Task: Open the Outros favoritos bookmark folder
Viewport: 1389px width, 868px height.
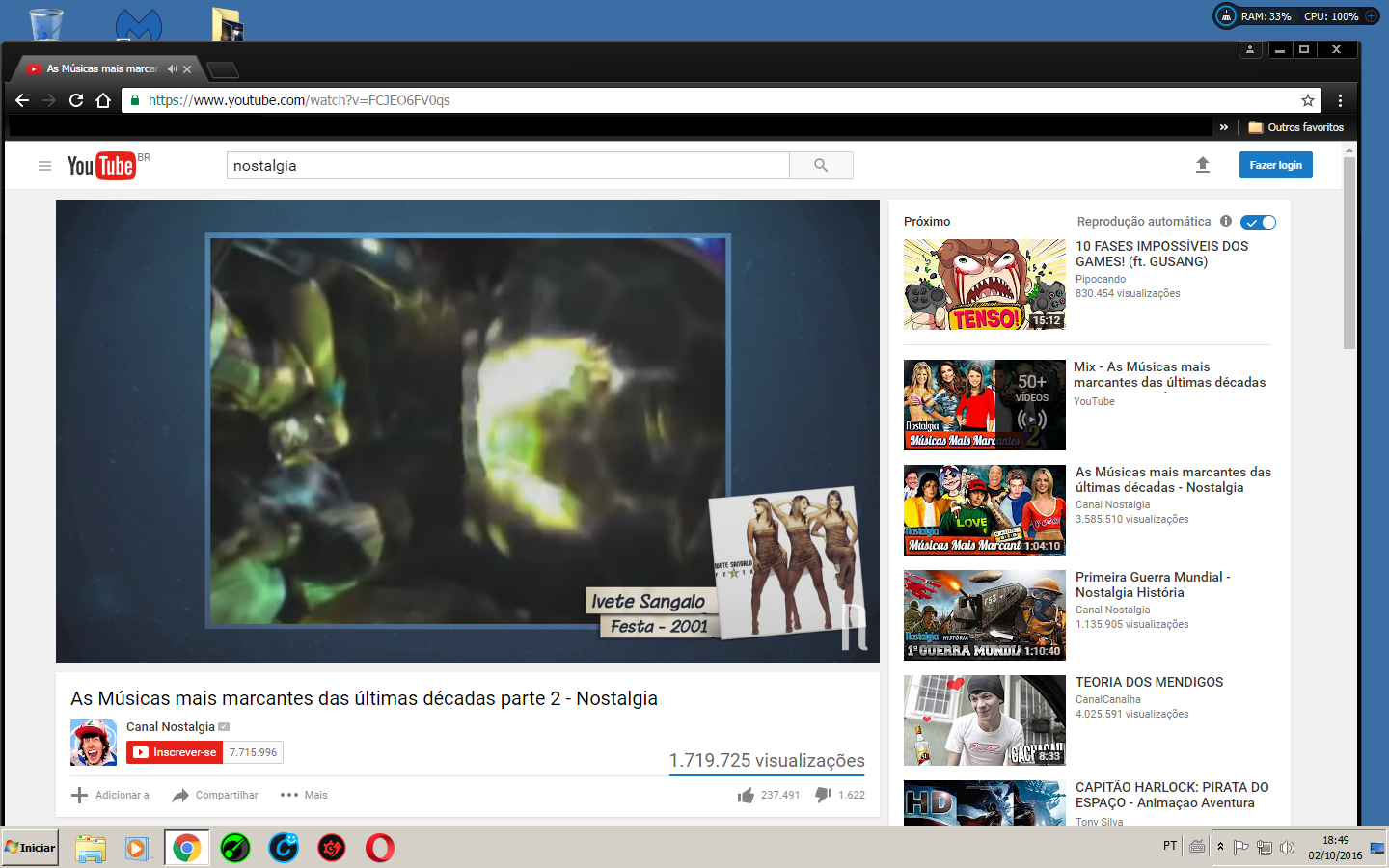Action: point(1295,127)
